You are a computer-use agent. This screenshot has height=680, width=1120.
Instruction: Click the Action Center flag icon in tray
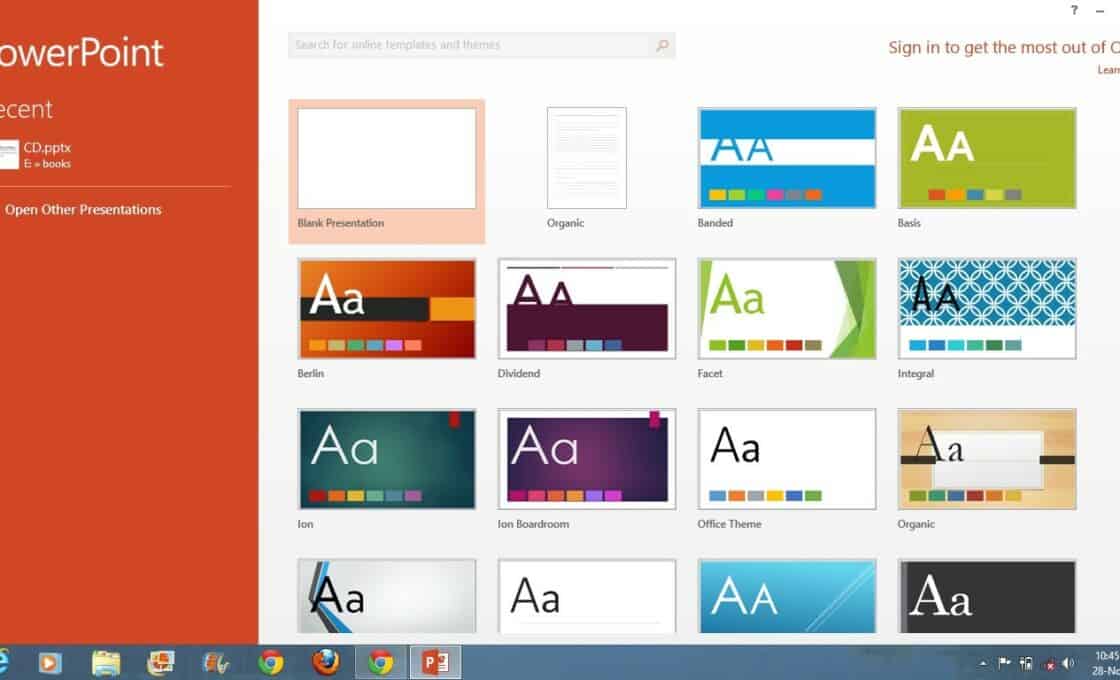pos(1004,664)
